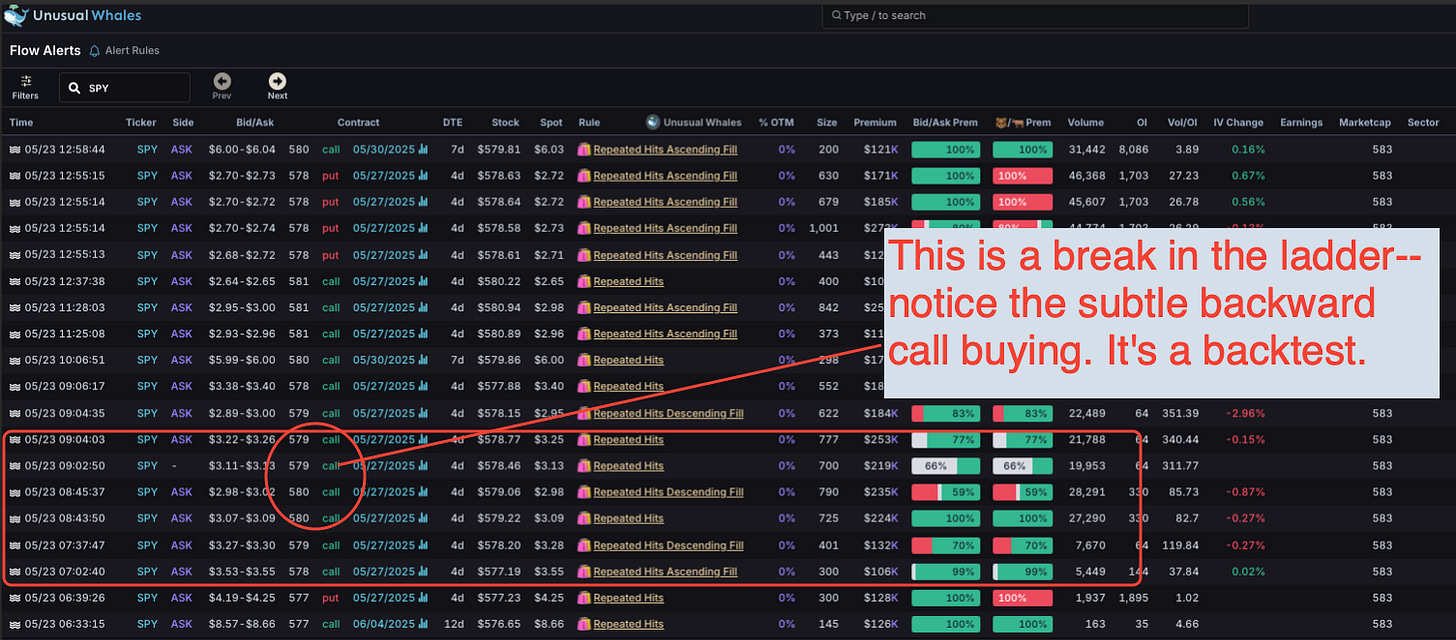Sort by Ticker column header

click(141, 122)
